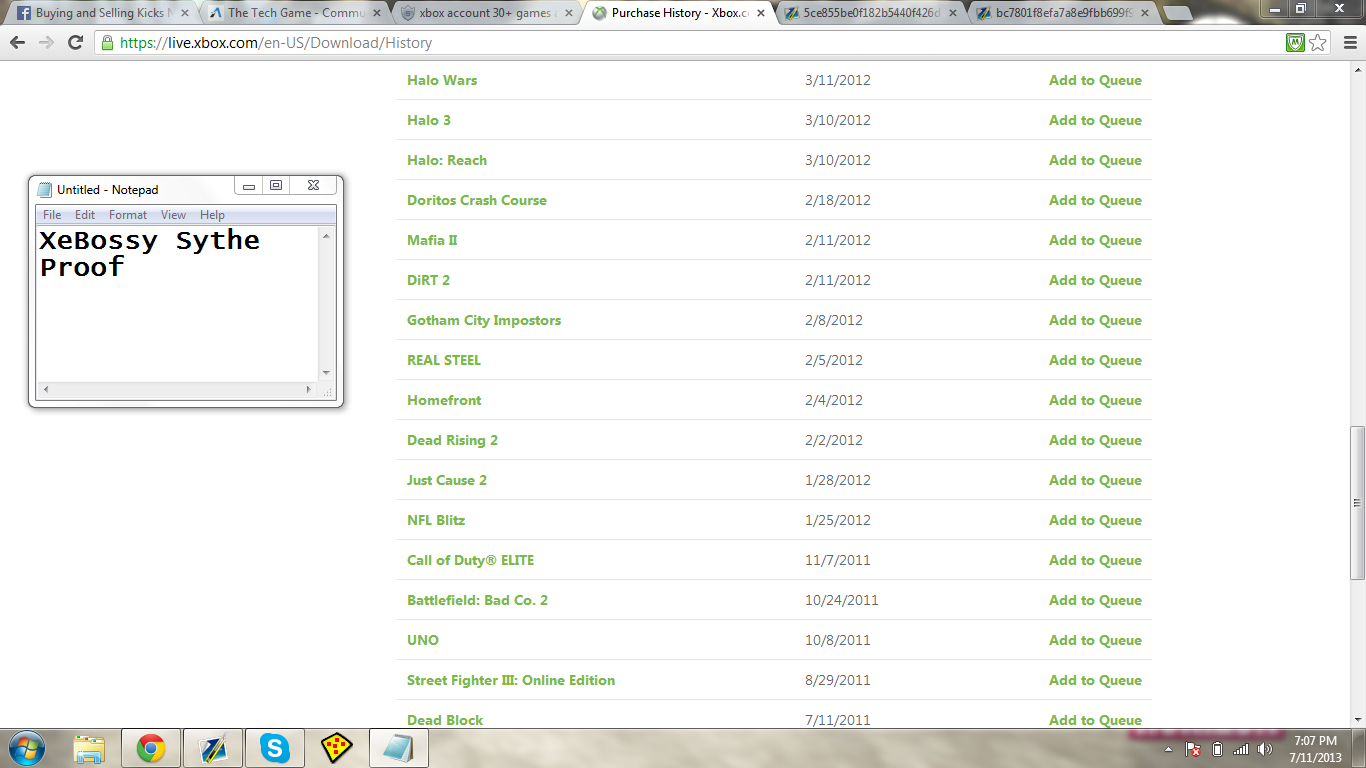Click the battery icon in system tray
This screenshot has height=768, width=1366.
tap(1217, 749)
